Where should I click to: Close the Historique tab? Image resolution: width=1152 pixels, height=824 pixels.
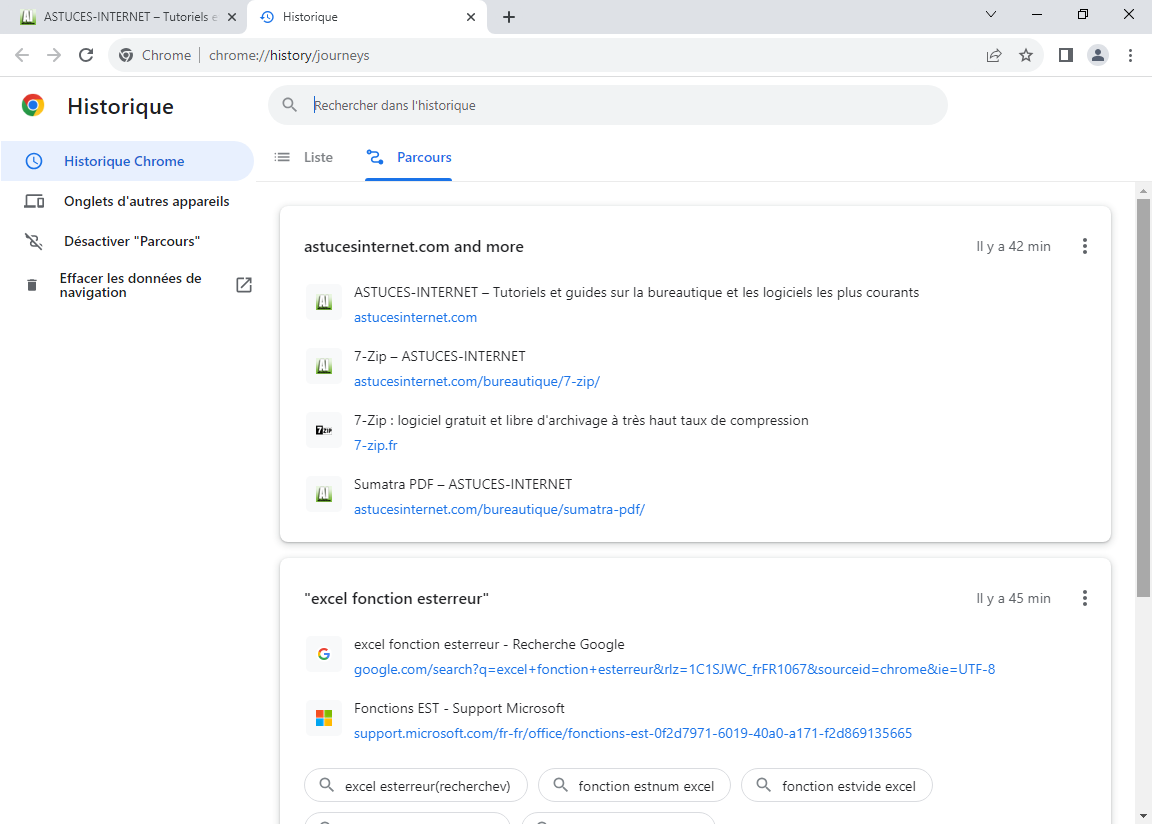471,17
